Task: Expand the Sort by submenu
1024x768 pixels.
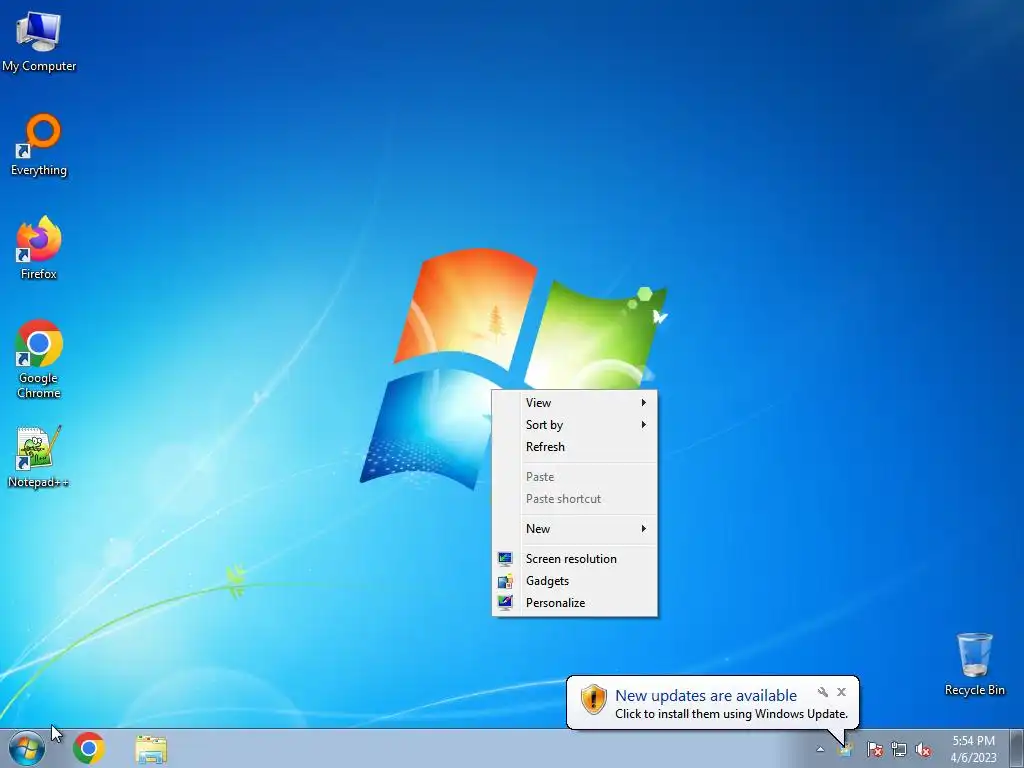Action: pos(575,425)
